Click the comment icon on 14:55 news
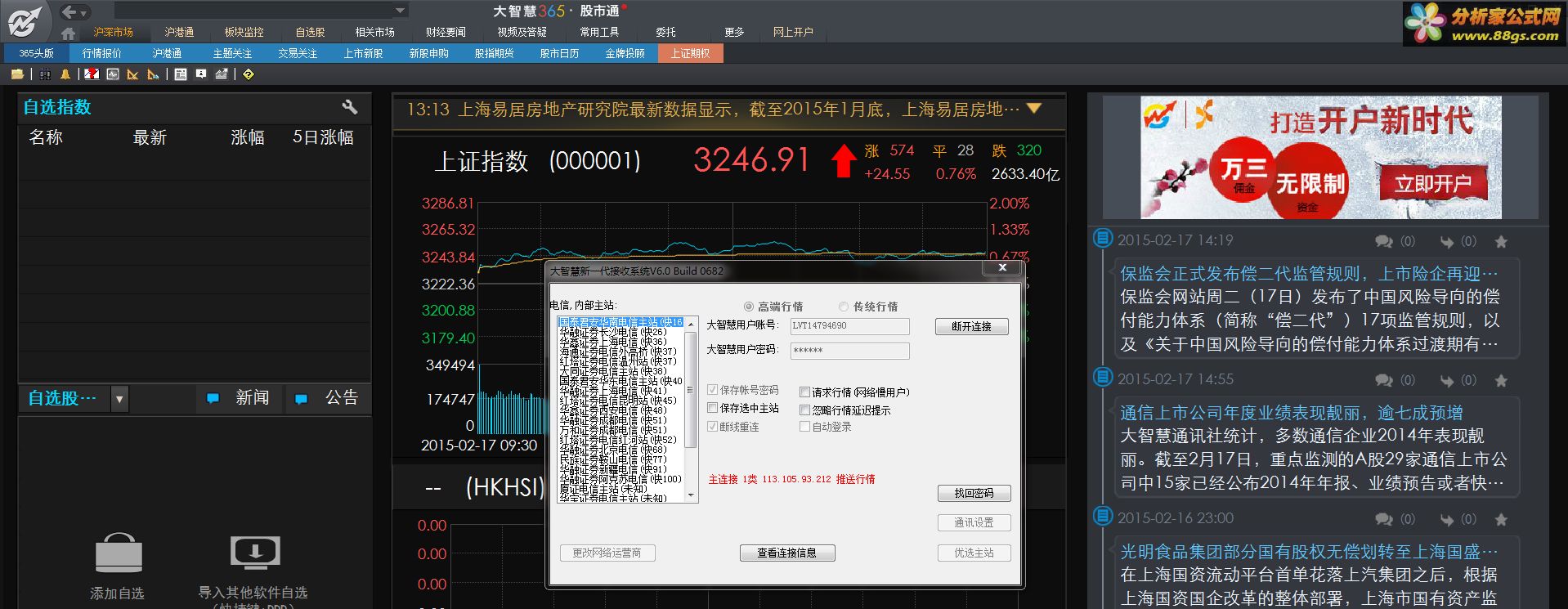Screen dimensions: 1568x609 click(1384, 381)
